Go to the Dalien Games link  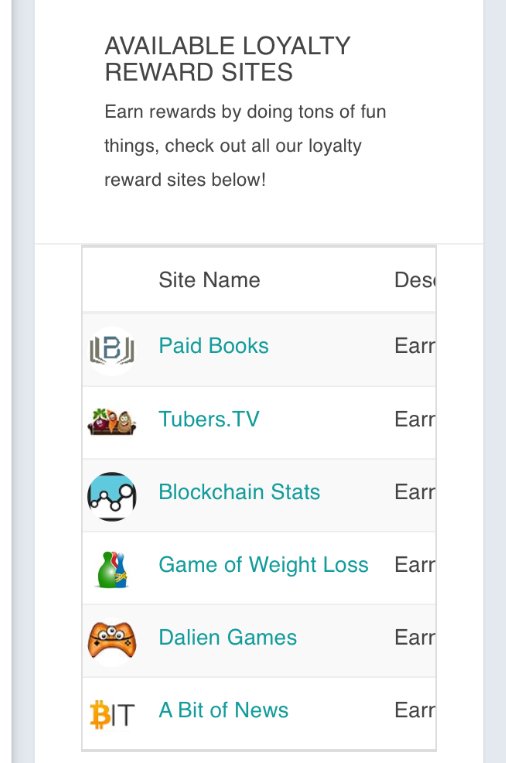(x=228, y=637)
